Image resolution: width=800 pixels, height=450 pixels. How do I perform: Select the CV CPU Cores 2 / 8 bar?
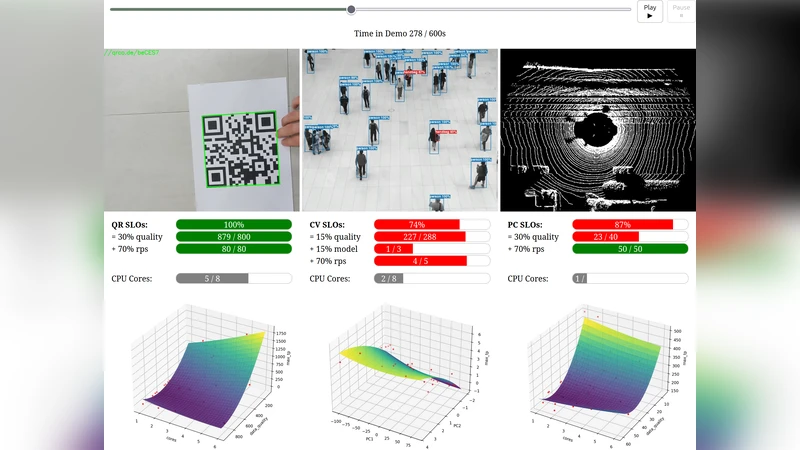click(x=432, y=278)
